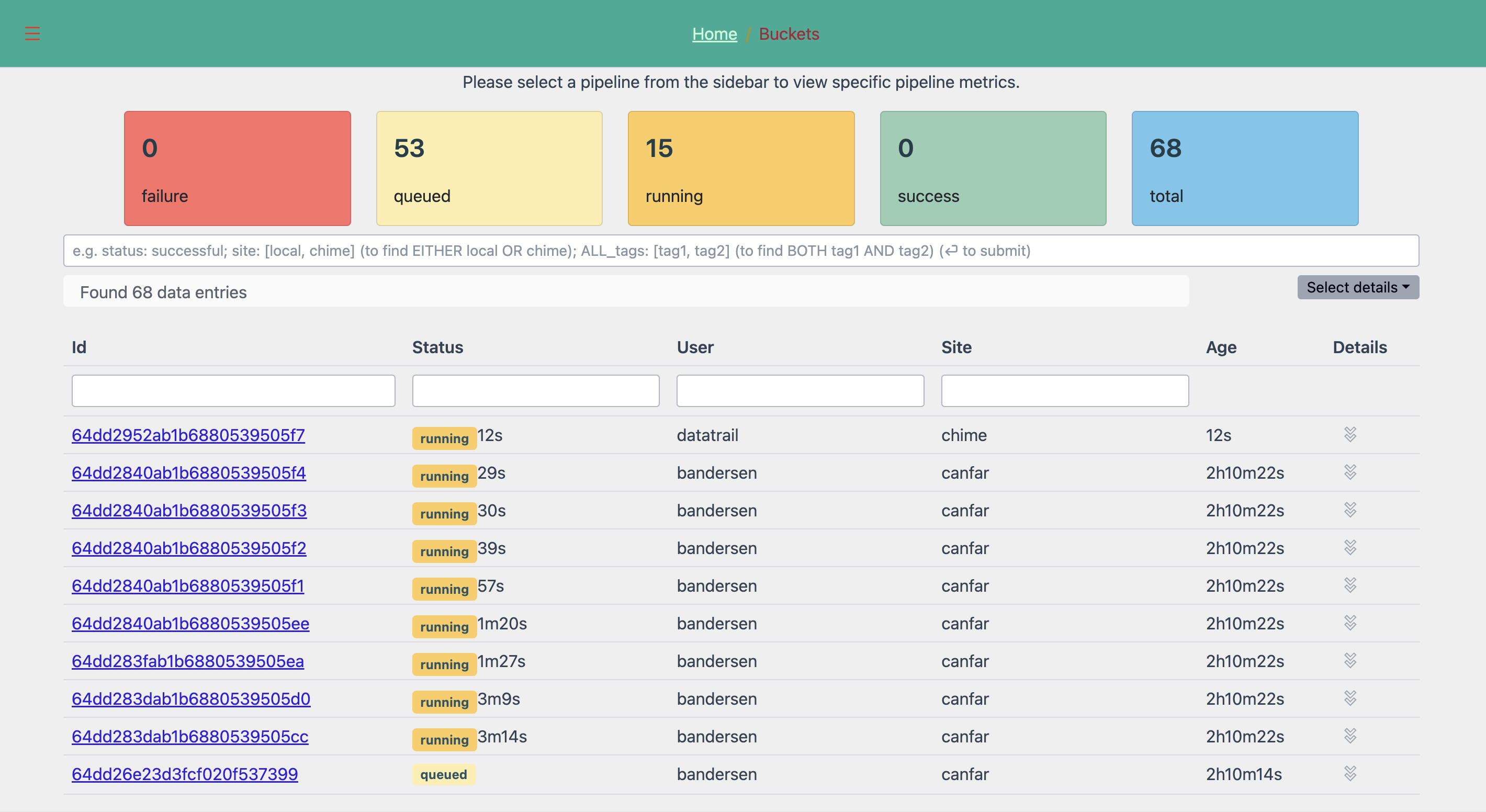
Task: Click the running badge in the datatrail row
Action: pyautogui.click(x=444, y=438)
